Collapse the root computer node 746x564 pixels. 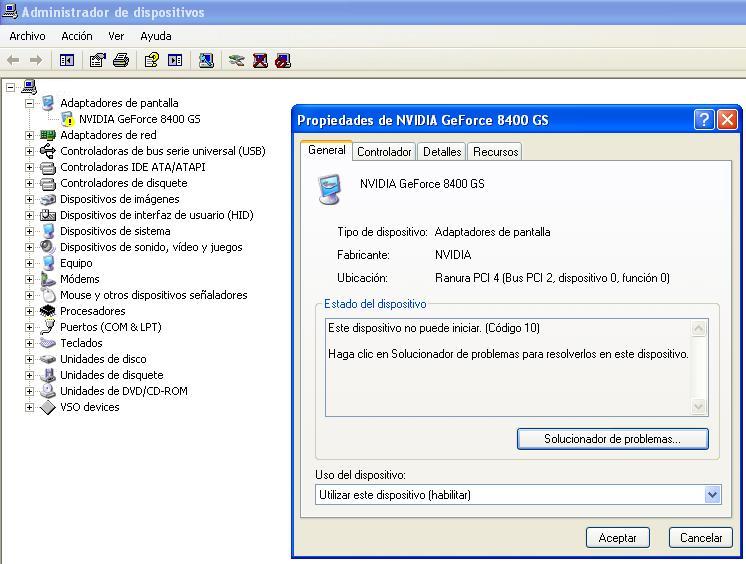point(10,87)
